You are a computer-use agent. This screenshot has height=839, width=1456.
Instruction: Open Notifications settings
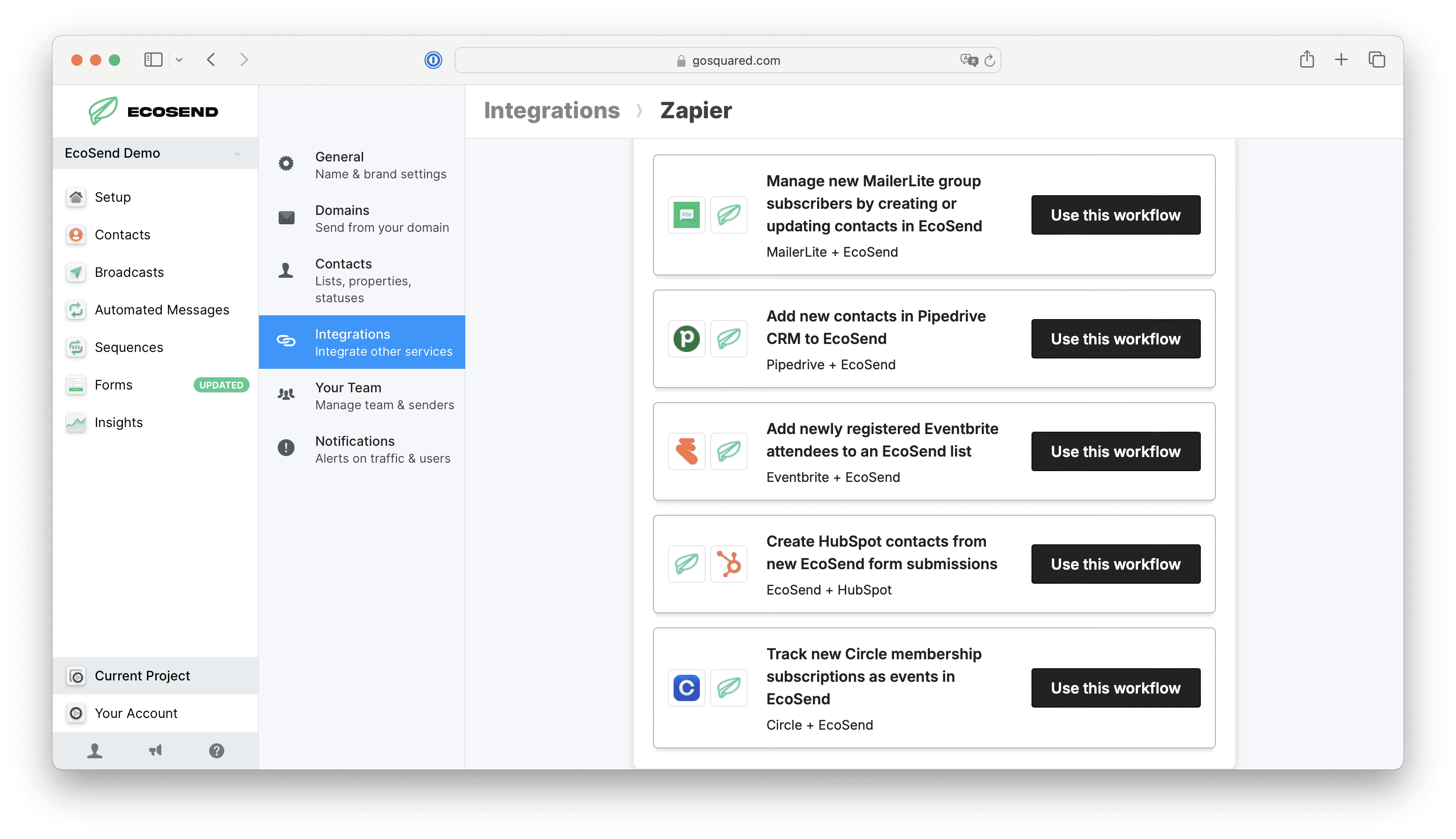[x=362, y=450]
